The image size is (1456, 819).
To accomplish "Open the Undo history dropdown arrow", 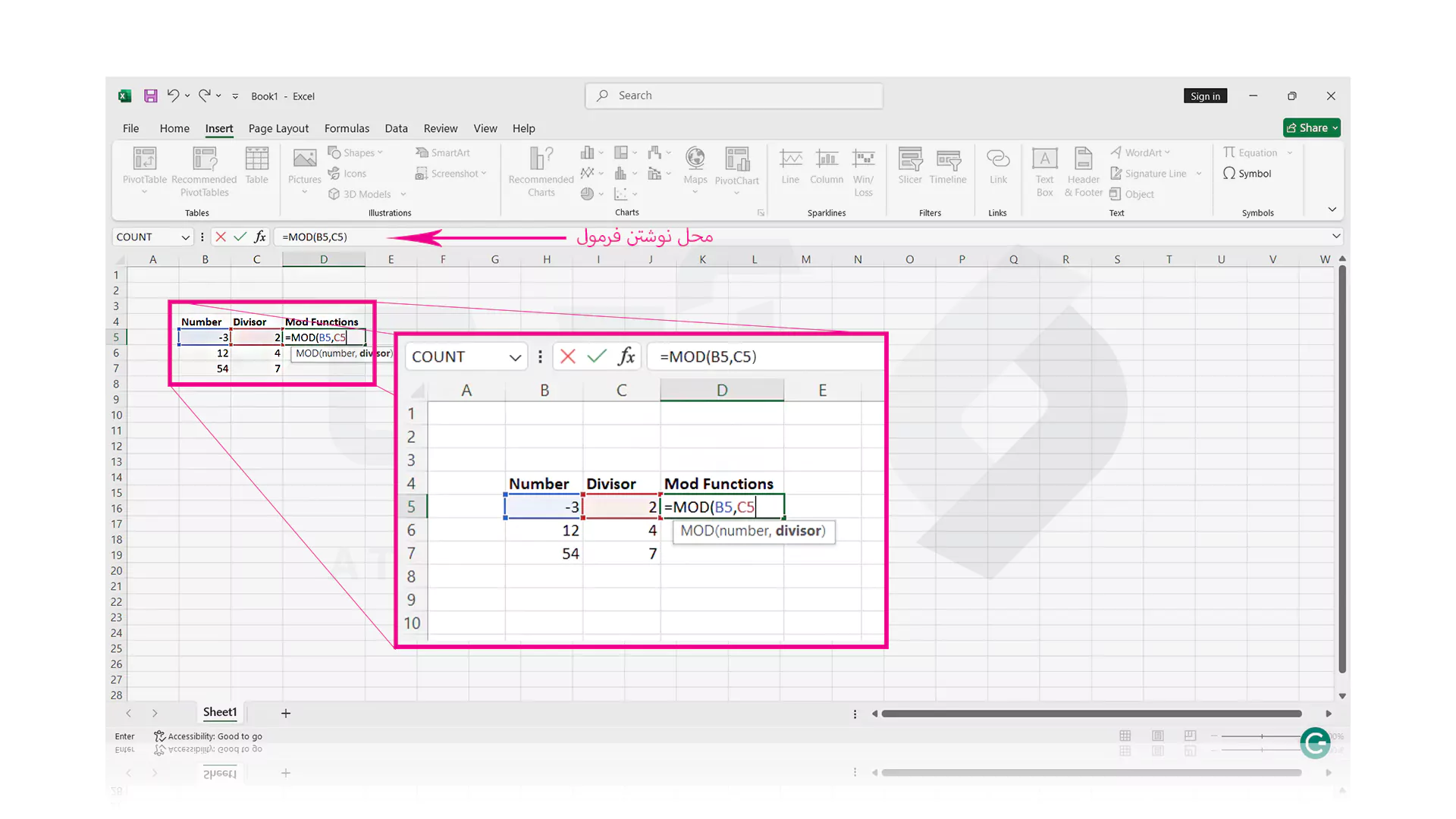I will click(187, 96).
